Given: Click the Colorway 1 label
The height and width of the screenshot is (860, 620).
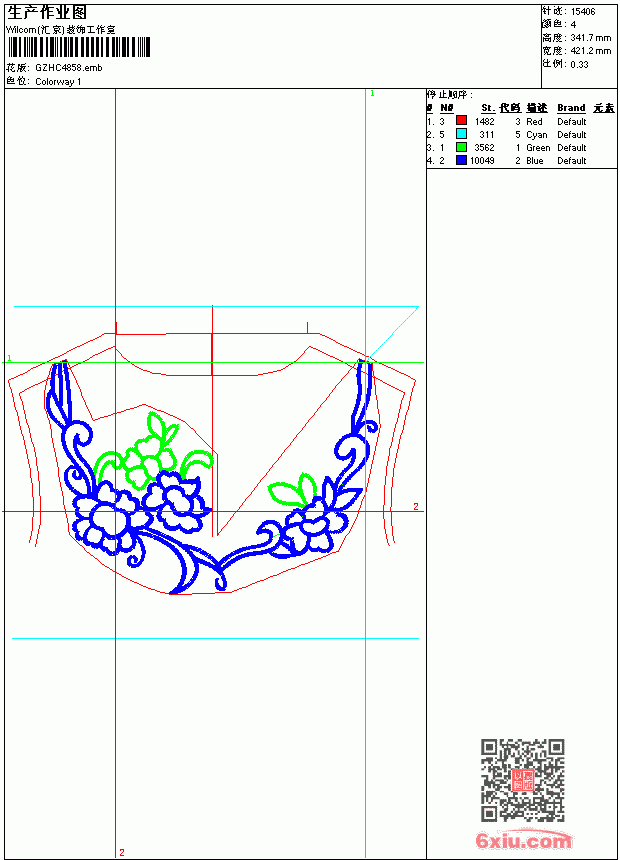Looking at the screenshot, I should [58, 82].
